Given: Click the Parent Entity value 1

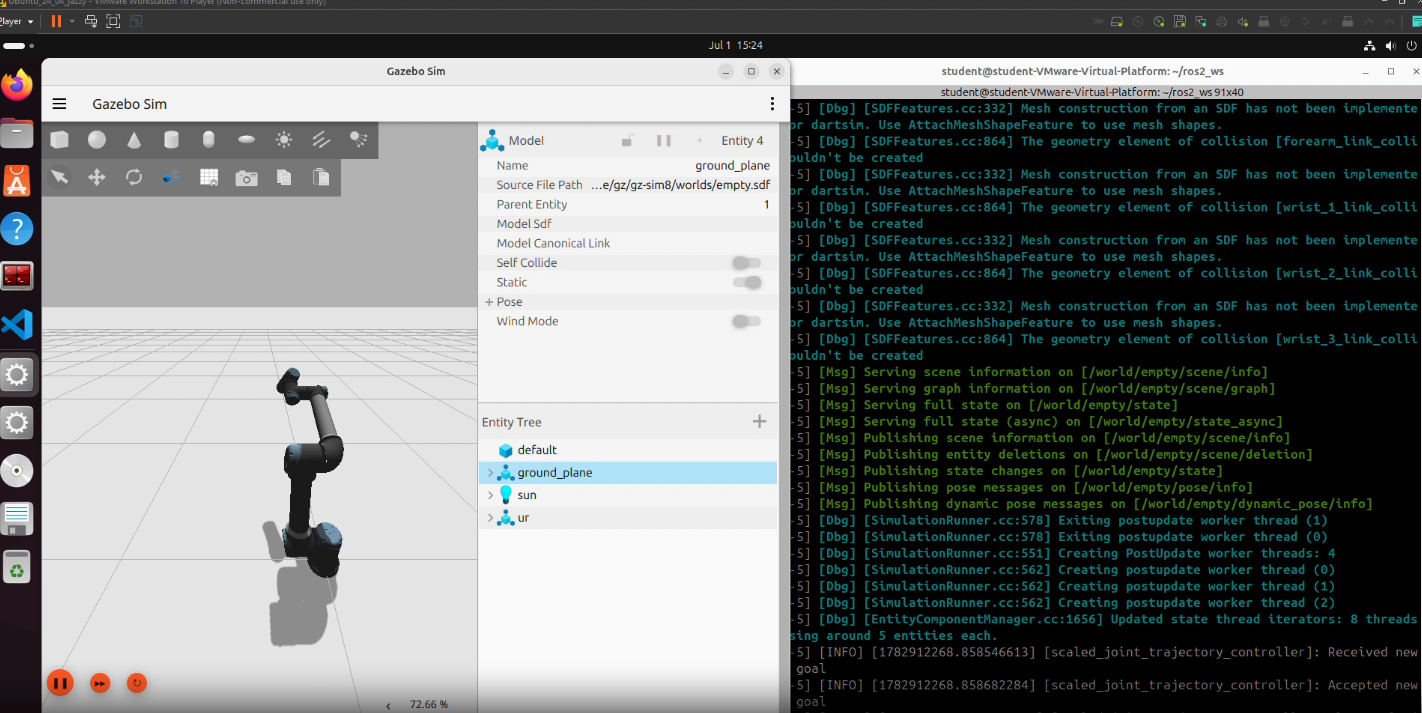Looking at the screenshot, I should (767, 204).
